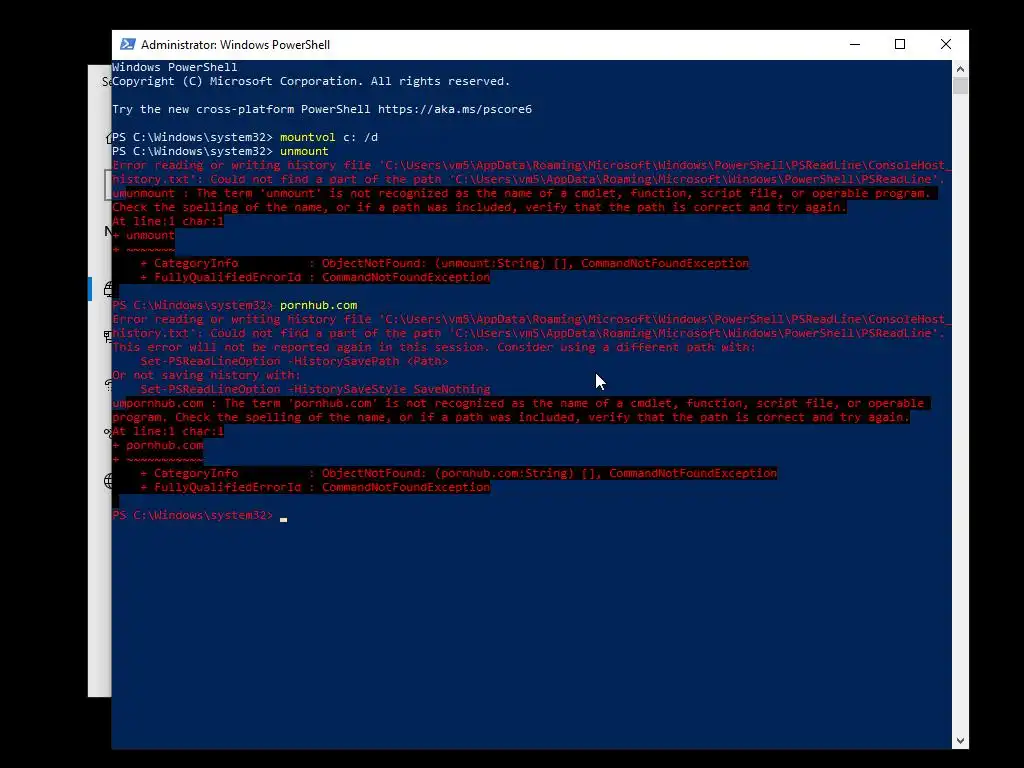The image size is (1024, 768).
Task: Click the 'mountvol c: /d' command text
Action: (x=328, y=137)
